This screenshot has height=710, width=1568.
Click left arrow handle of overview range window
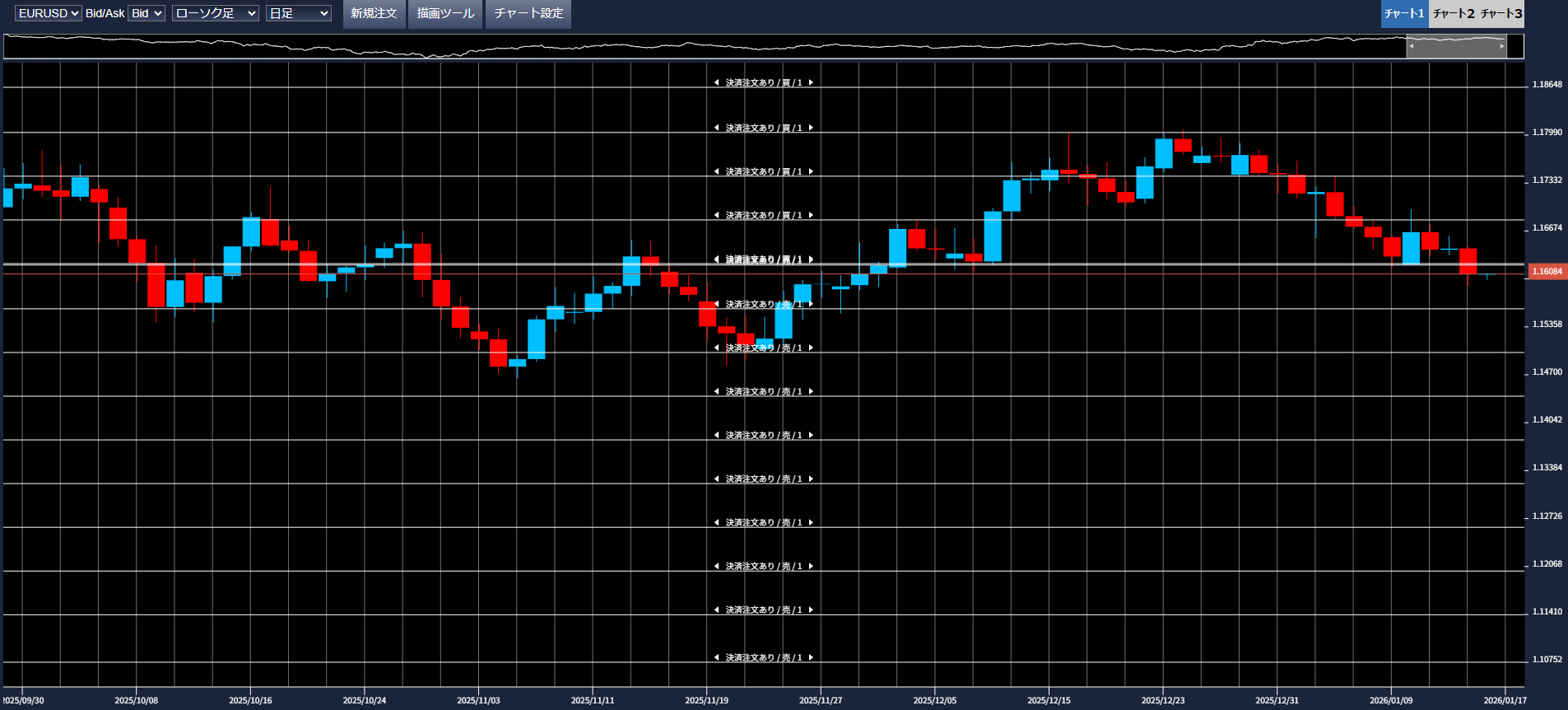(x=1412, y=46)
